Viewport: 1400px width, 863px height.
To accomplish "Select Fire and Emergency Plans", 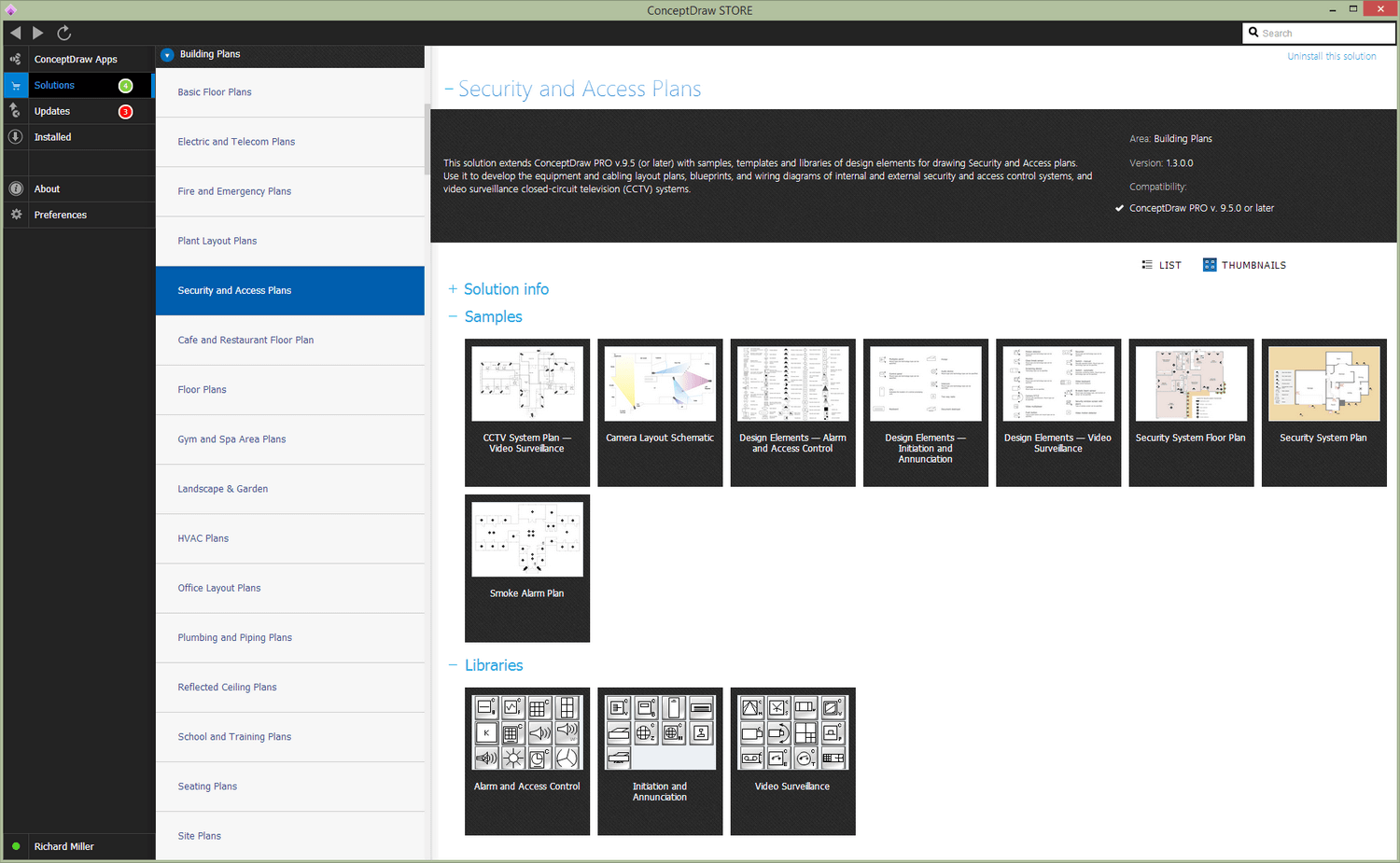I will tap(290, 191).
